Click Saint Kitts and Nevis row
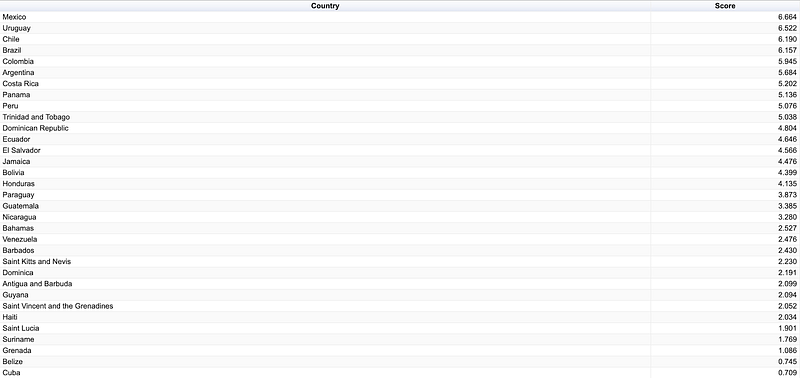The image size is (800, 378). pos(400,262)
